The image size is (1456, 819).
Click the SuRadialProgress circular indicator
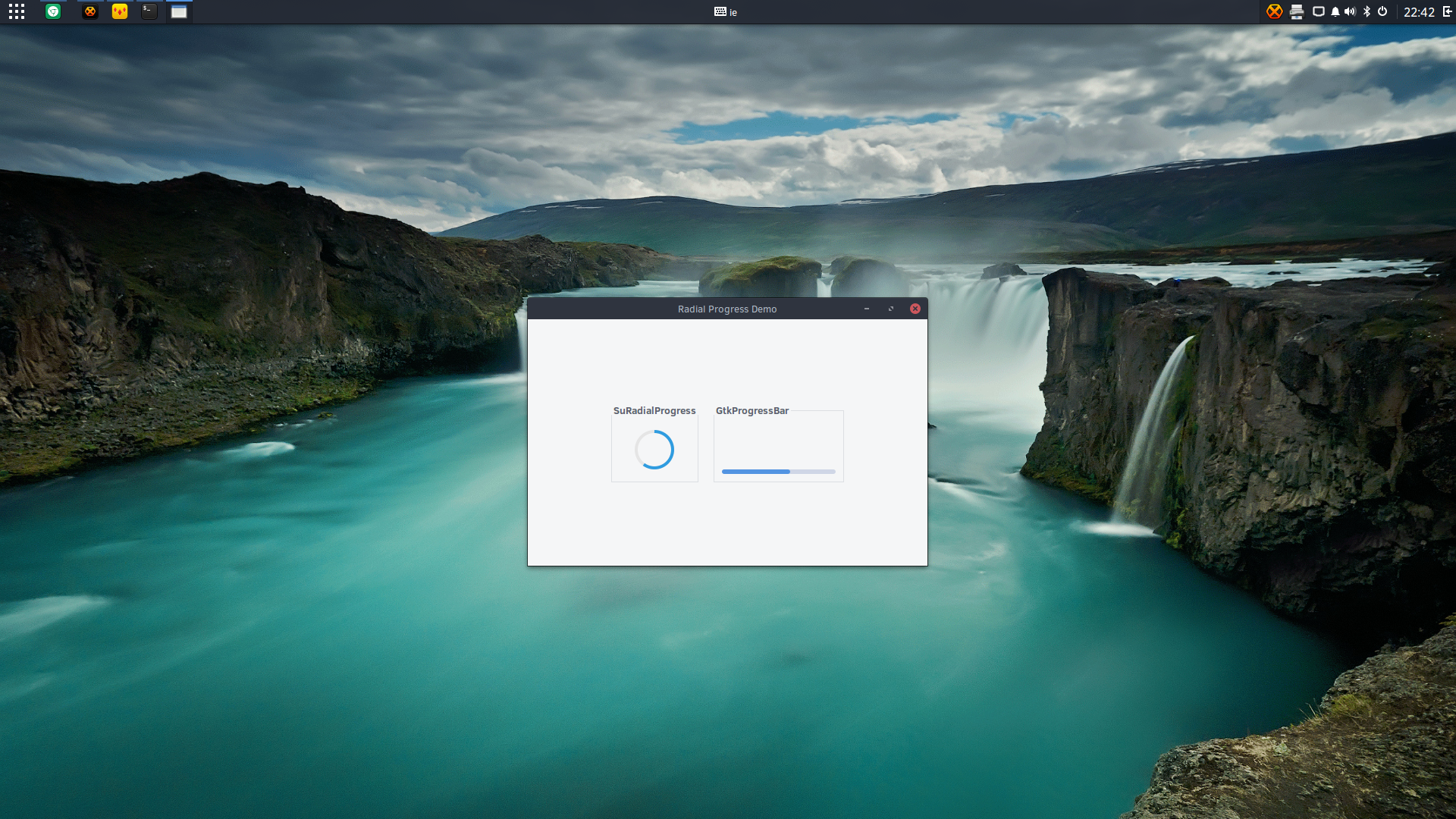[x=654, y=450]
